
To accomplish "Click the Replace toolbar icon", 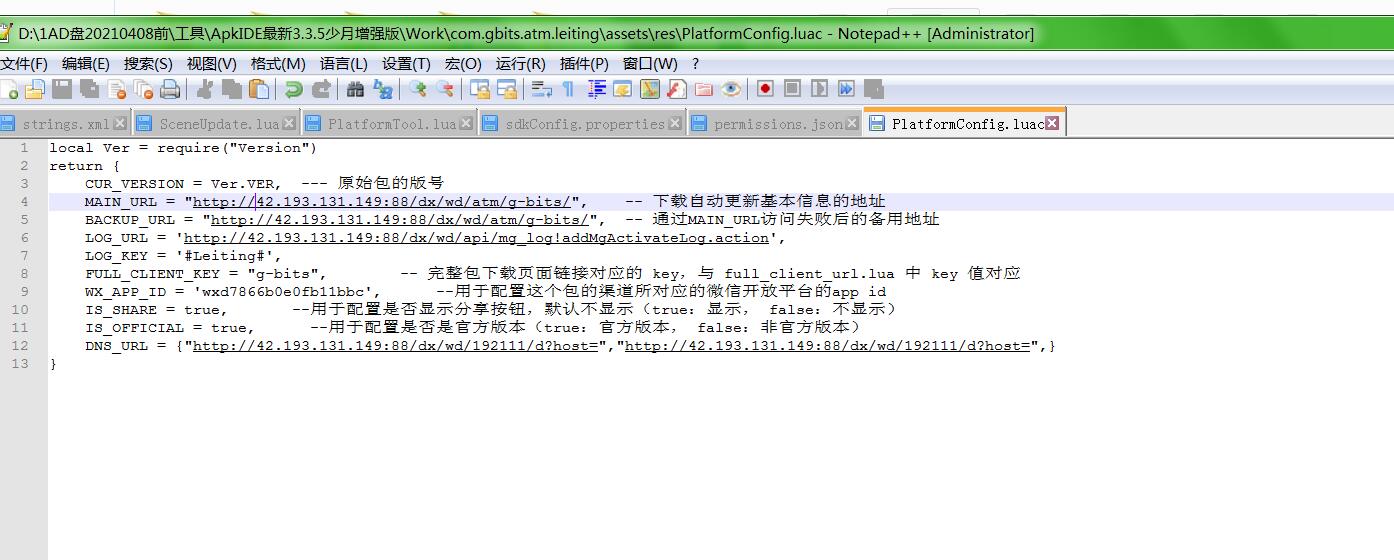I will click(382, 89).
